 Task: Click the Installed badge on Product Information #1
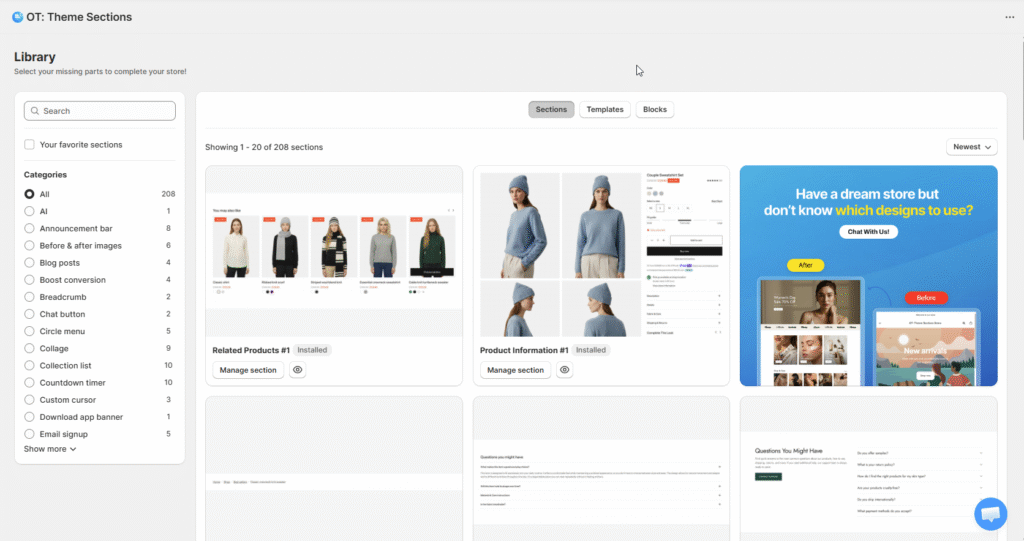[591, 350]
